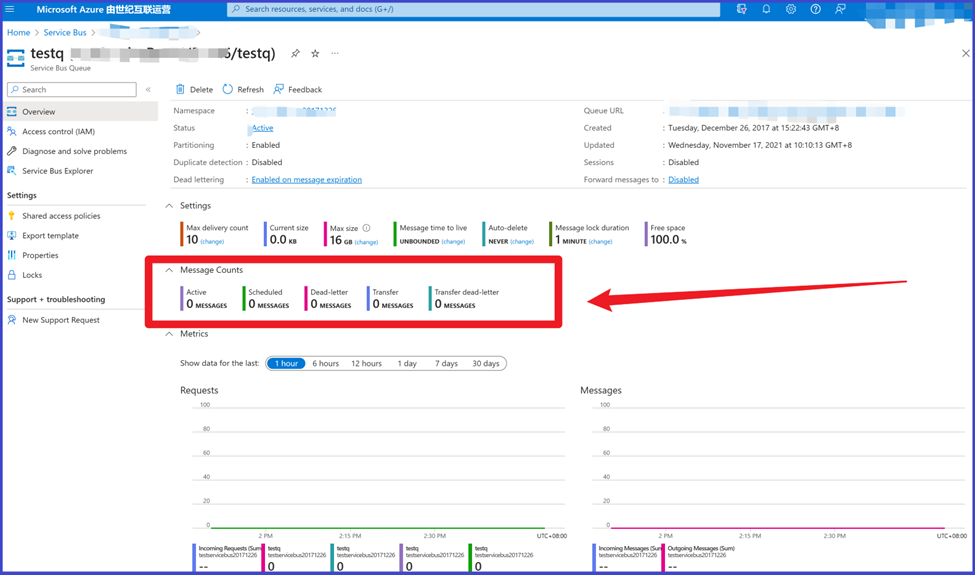Click the Outgoing Messages legend entry

(x=700, y=558)
